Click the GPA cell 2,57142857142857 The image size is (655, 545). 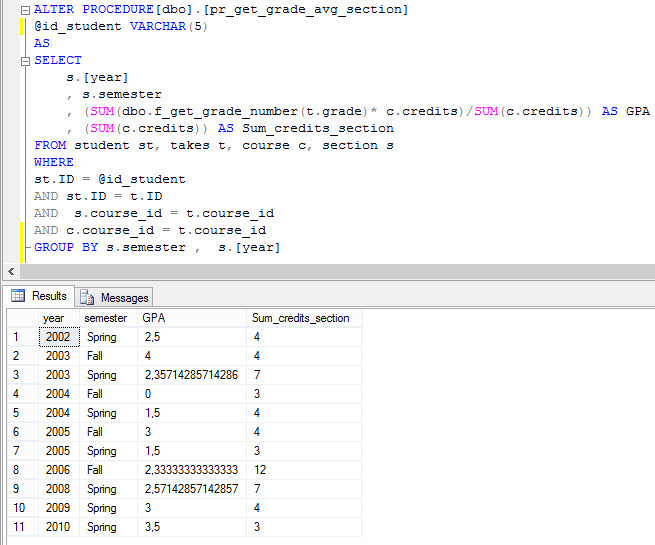coord(192,489)
